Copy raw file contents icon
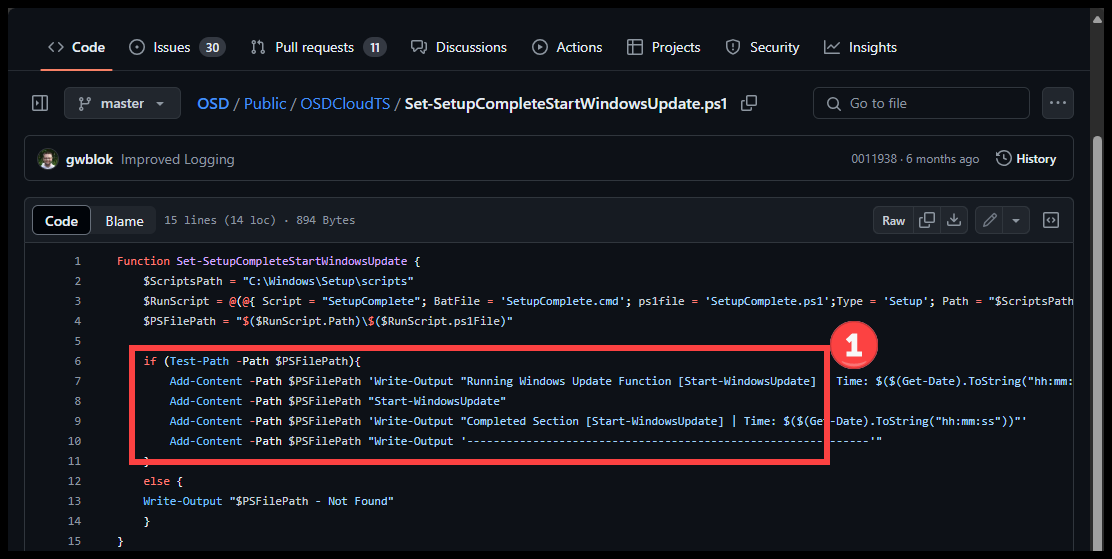This screenshot has width=1112, height=559. [927, 220]
